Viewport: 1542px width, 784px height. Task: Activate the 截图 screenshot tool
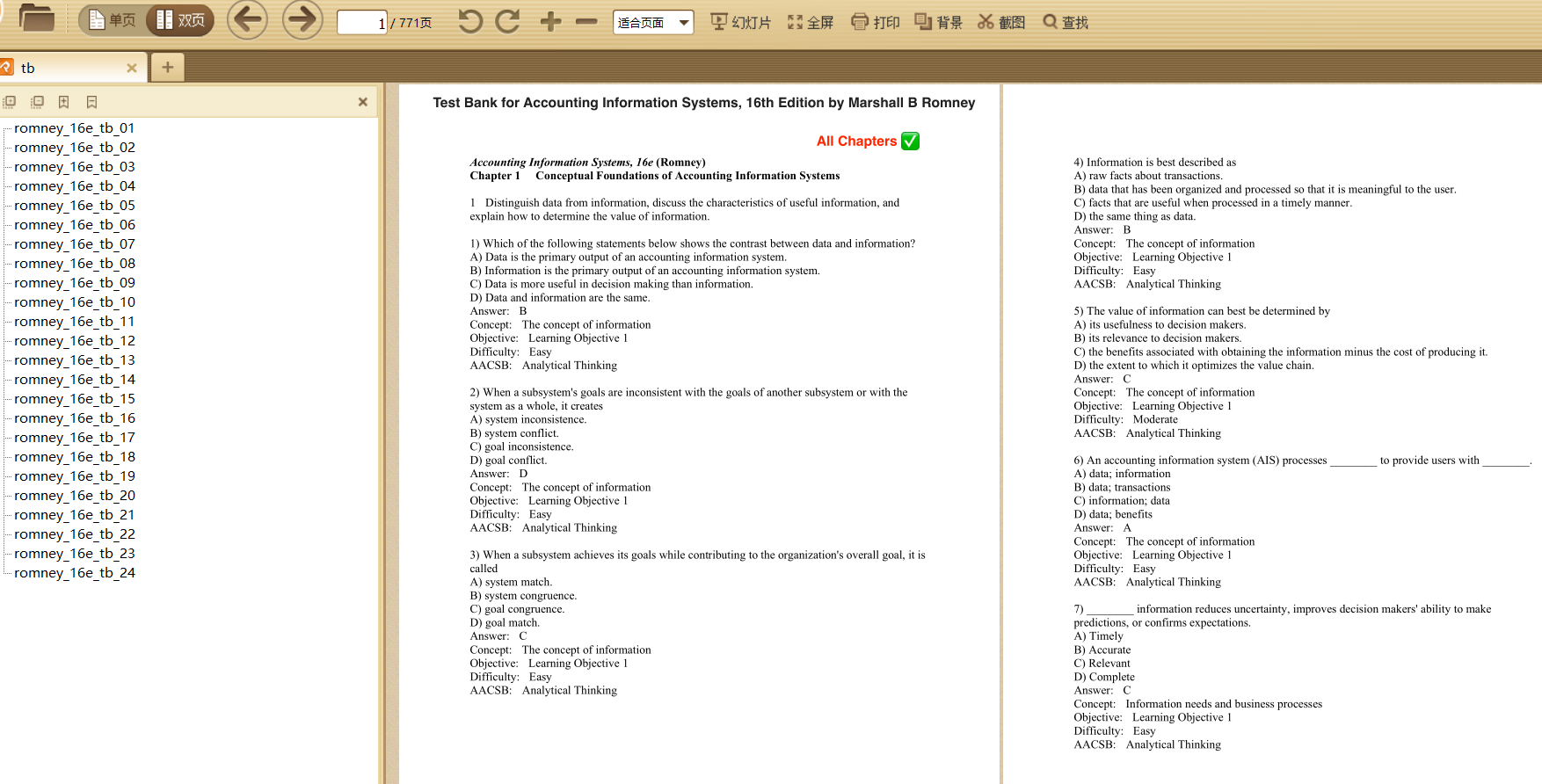coord(1001,22)
